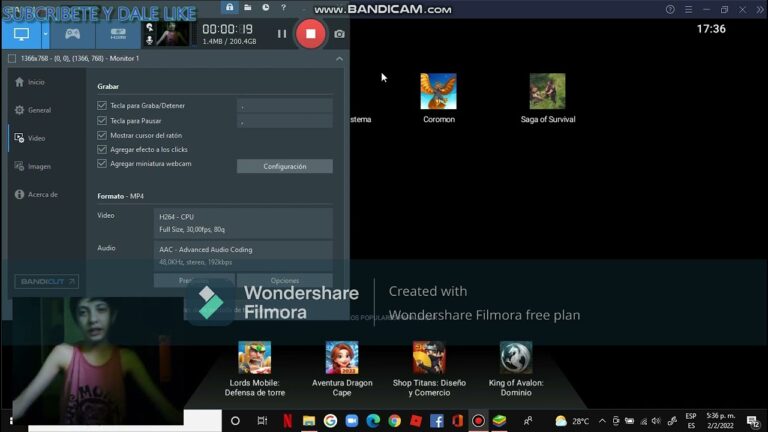Click the record/stop hotkey field
Screen dimensions: 768x432
285,105
